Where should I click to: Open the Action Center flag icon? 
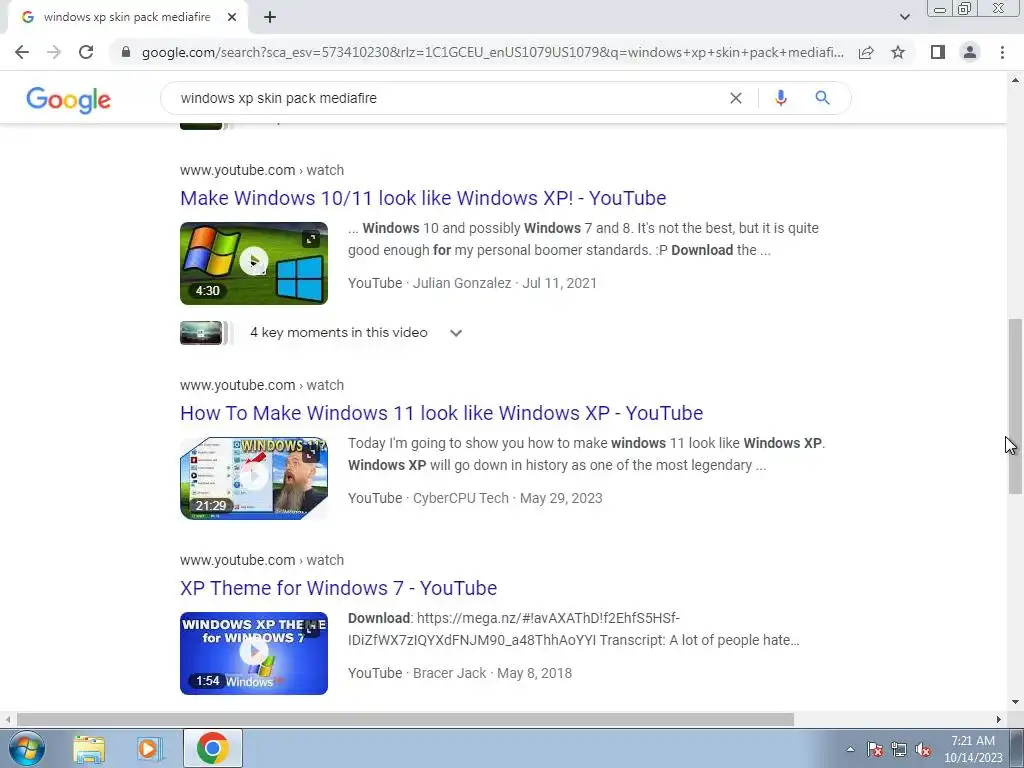point(875,749)
